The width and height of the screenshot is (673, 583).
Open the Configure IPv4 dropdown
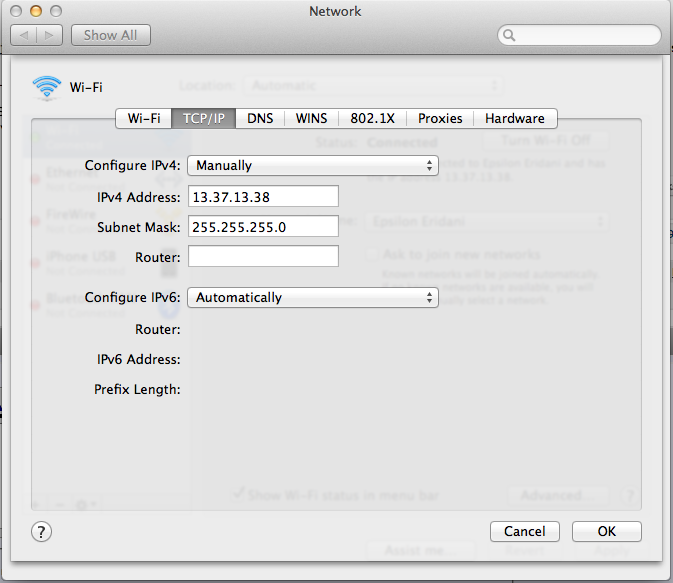[x=313, y=165]
